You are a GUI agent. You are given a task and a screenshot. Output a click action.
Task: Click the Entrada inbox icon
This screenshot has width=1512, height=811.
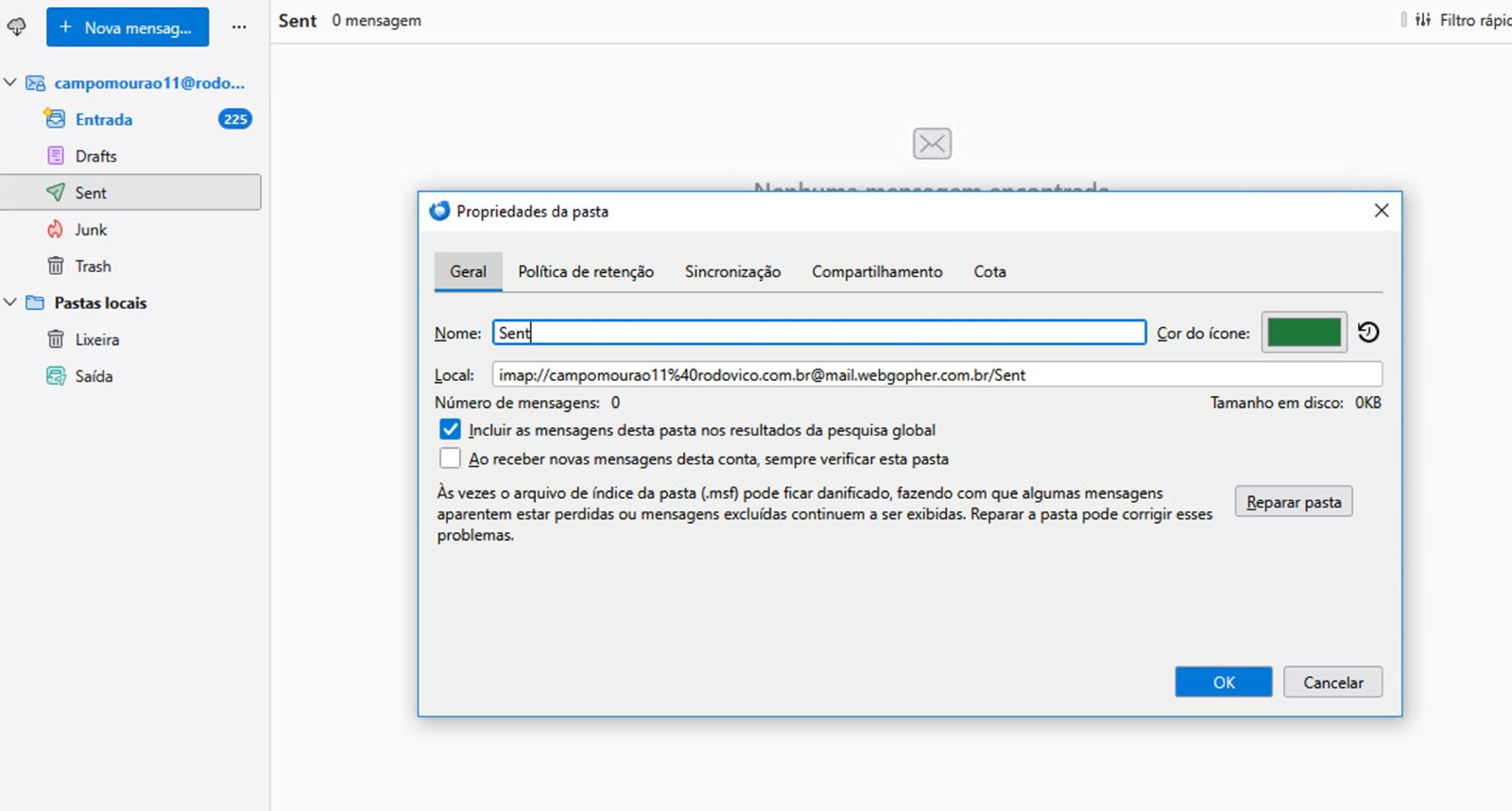tap(55, 119)
